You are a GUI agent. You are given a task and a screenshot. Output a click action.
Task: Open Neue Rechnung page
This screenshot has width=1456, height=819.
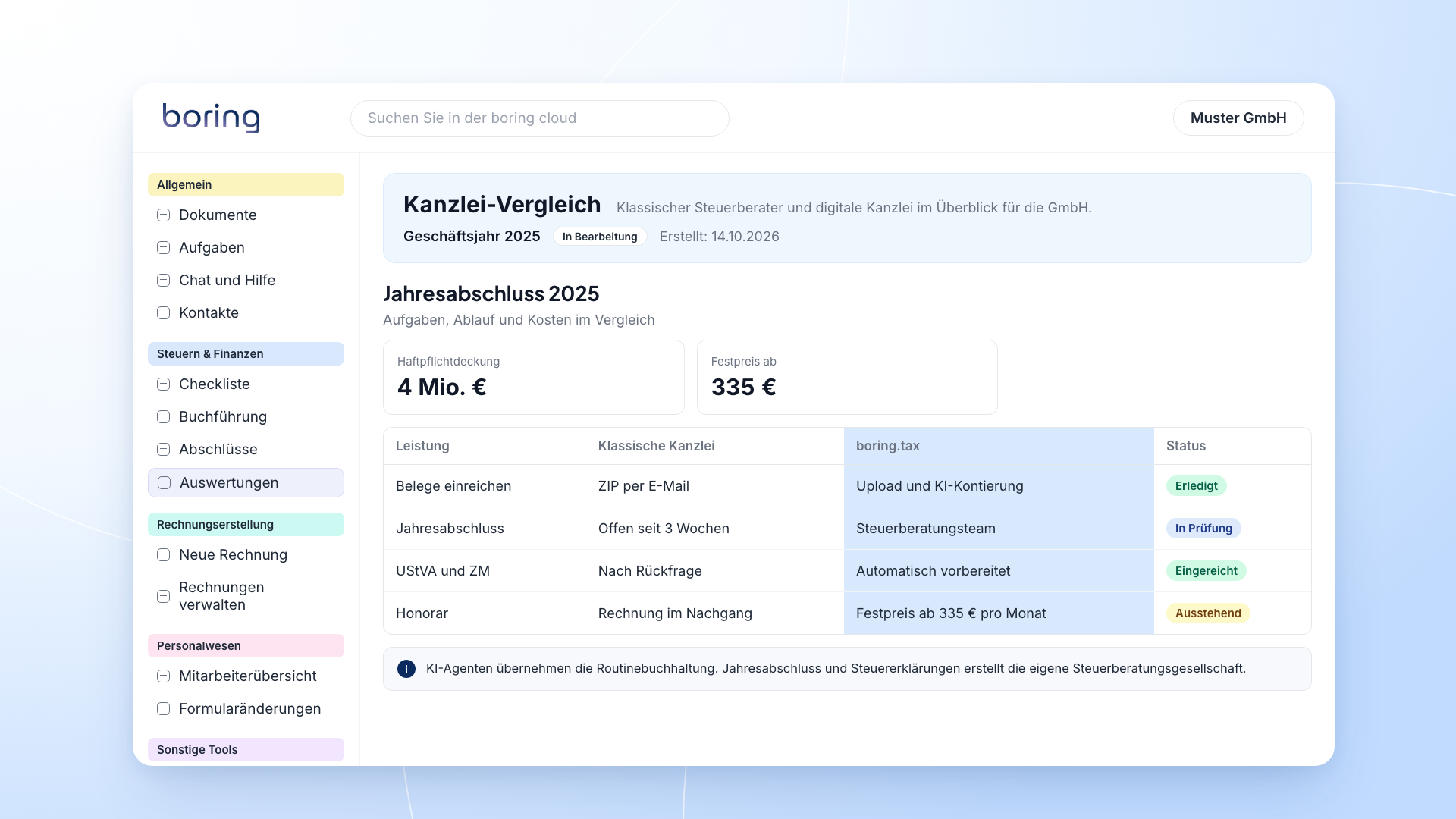tap(246, 555)
